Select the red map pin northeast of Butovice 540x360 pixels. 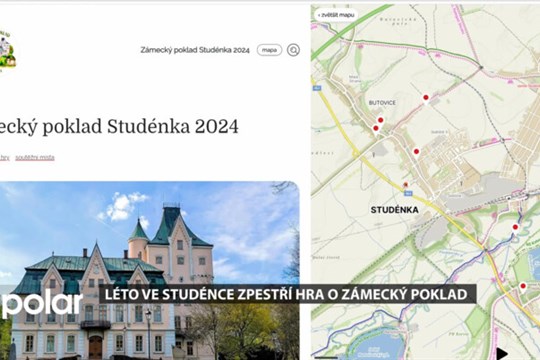point(426,99)
